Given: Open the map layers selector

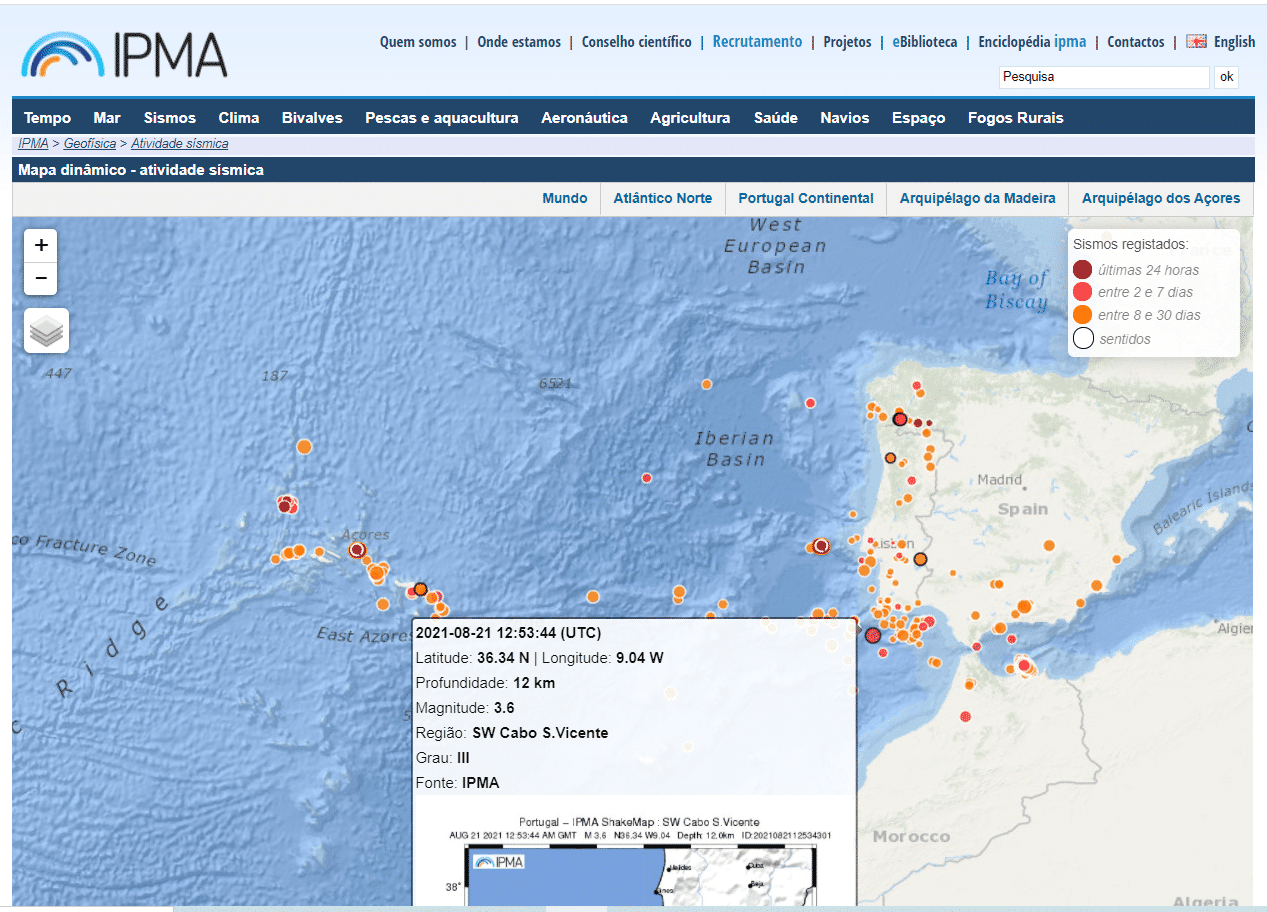Looking at the screenshot, I should (x=46, y=331).
